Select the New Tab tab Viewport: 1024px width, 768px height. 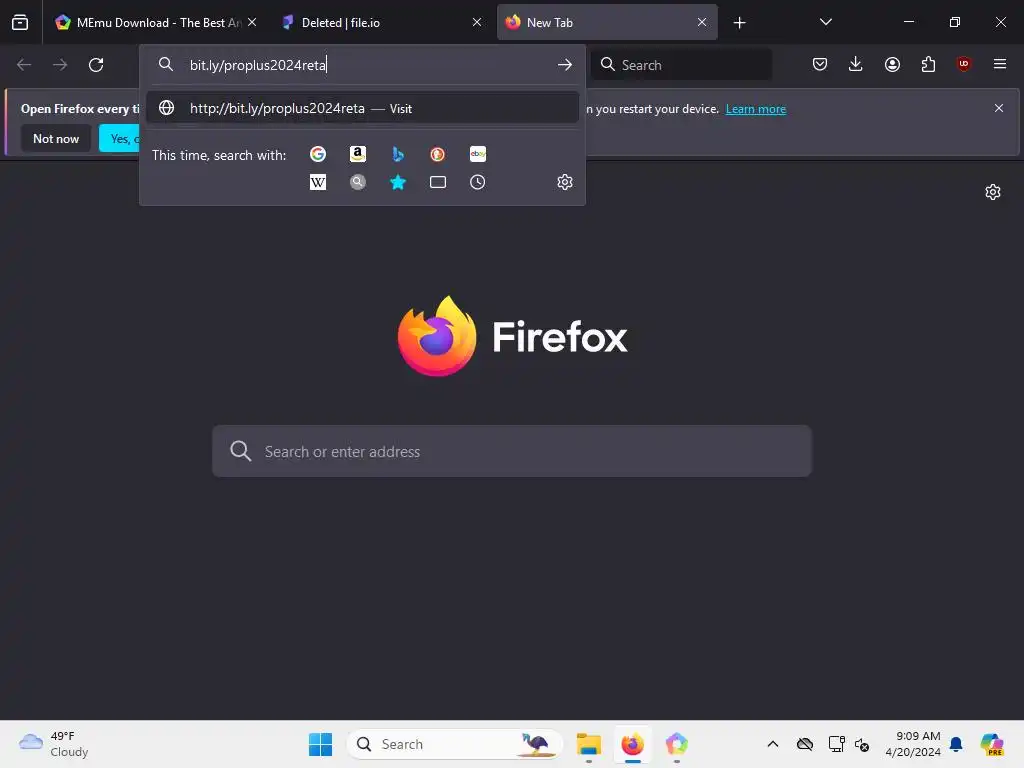tap(607, 22)
